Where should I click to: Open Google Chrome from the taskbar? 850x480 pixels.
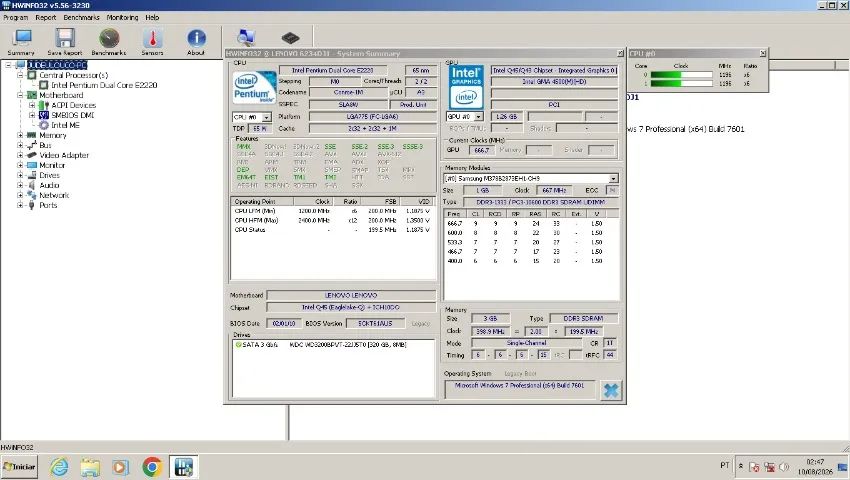(x=152, y=467)
